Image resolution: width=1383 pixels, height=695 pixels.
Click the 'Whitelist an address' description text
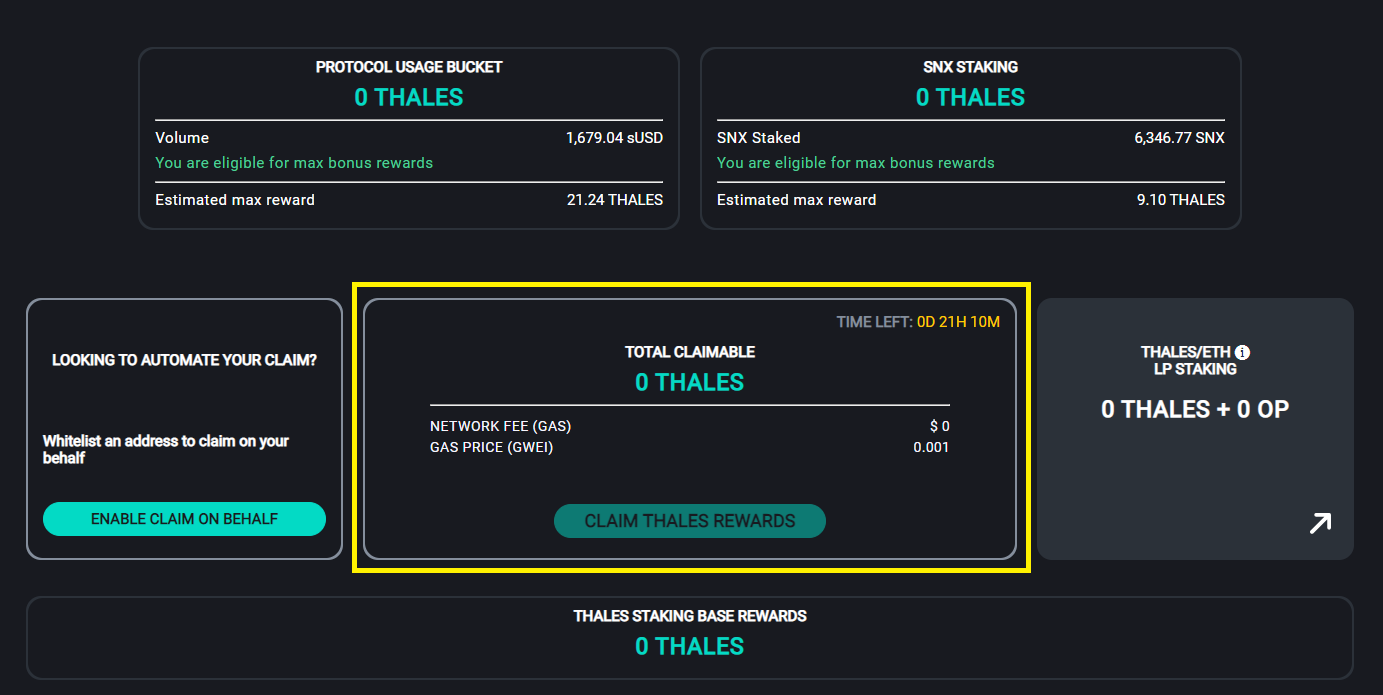point(166,449)
